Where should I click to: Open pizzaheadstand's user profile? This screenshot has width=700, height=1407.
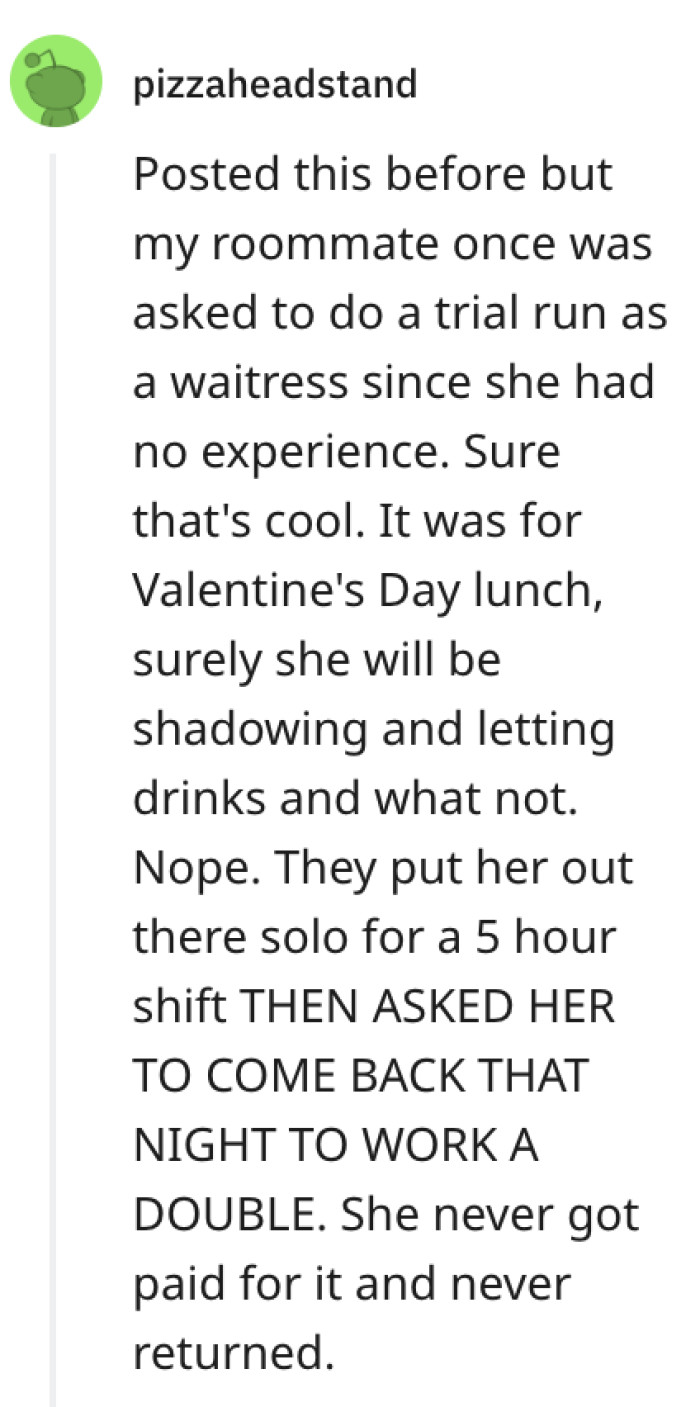pyautogui.click(x=273, y=84)
